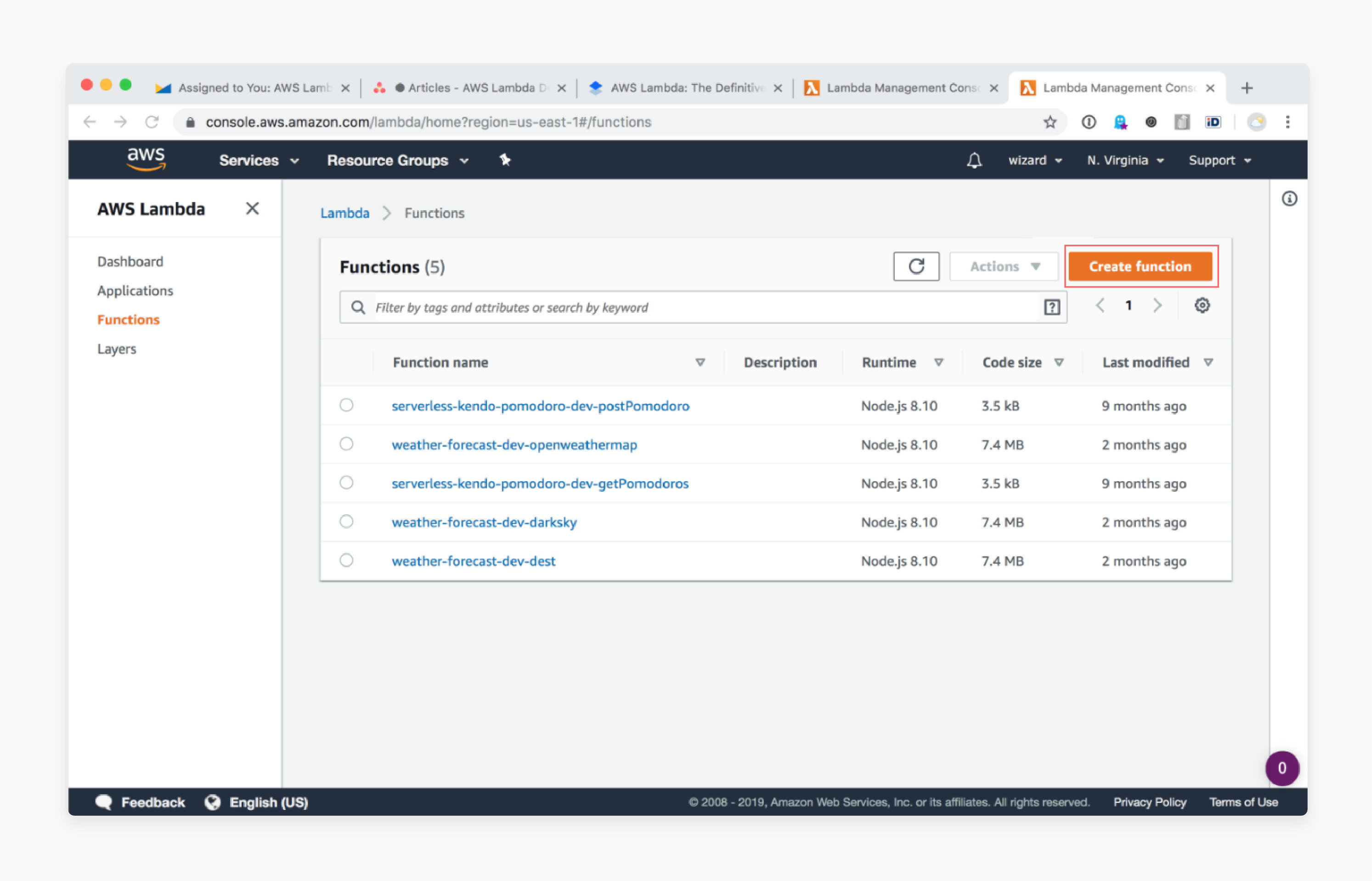This screenshot has height=881, width=1372.
Task: Click the blue ghost extension icon
Action: 1120,122
